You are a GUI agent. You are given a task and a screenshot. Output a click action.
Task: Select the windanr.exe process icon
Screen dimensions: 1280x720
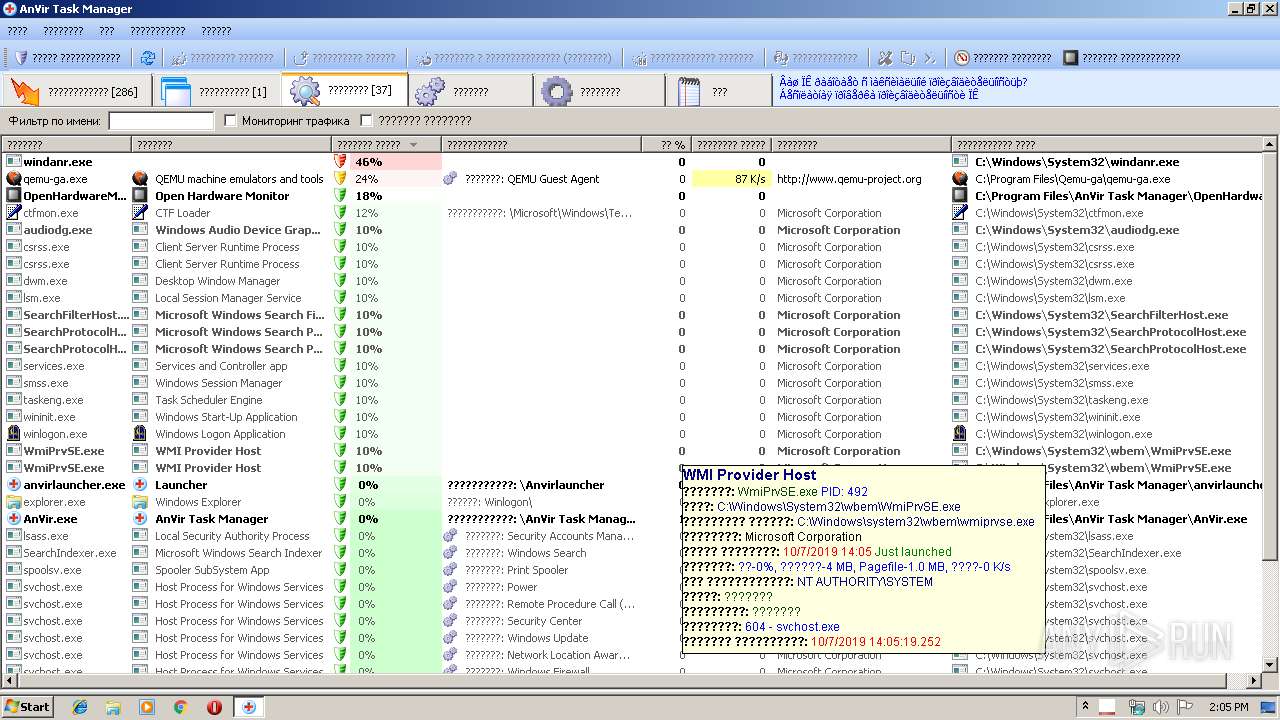pyautogui.click(x=14, y=161)
